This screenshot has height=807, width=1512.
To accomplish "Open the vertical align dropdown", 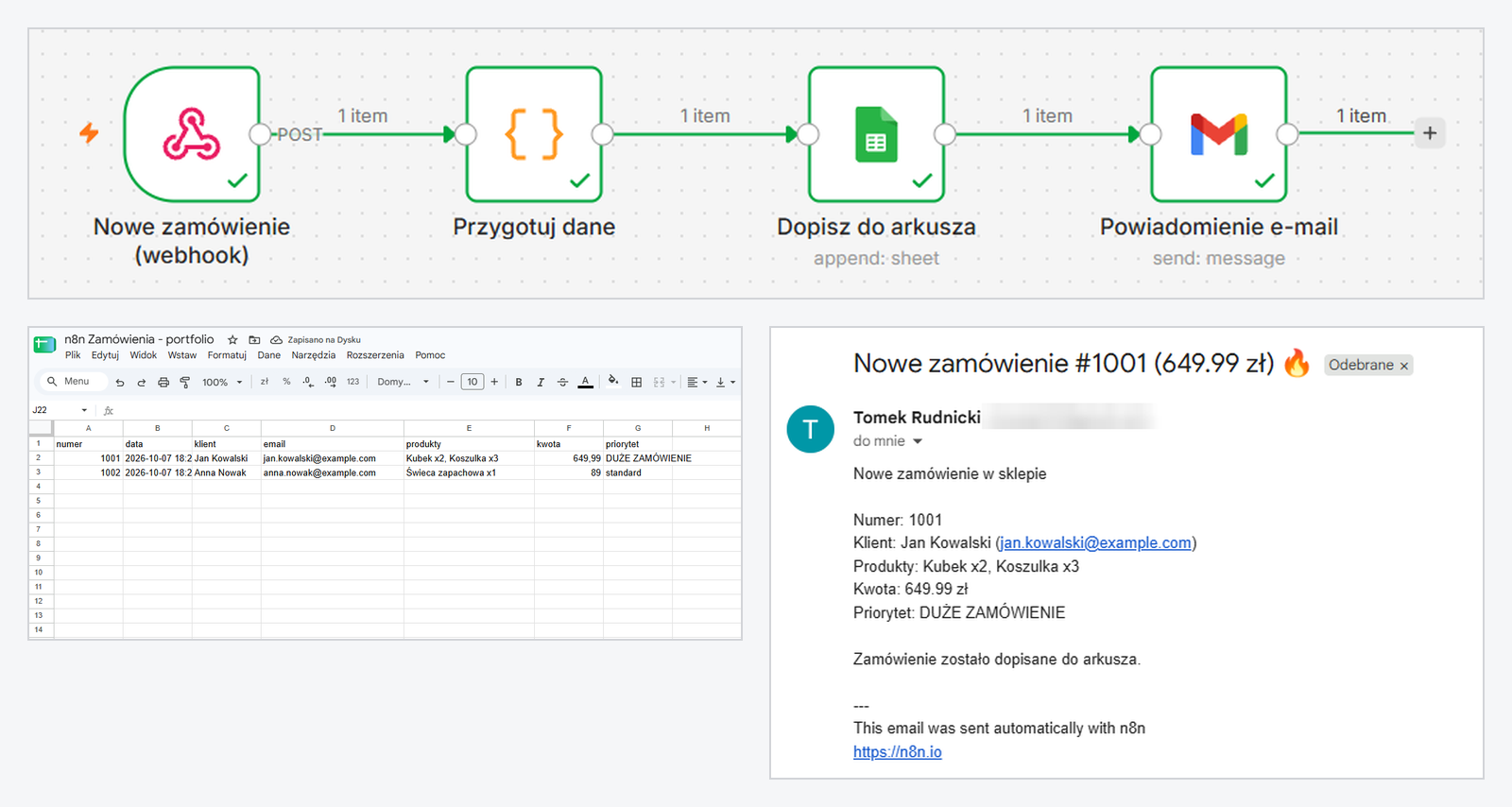I will coord(726,382).
